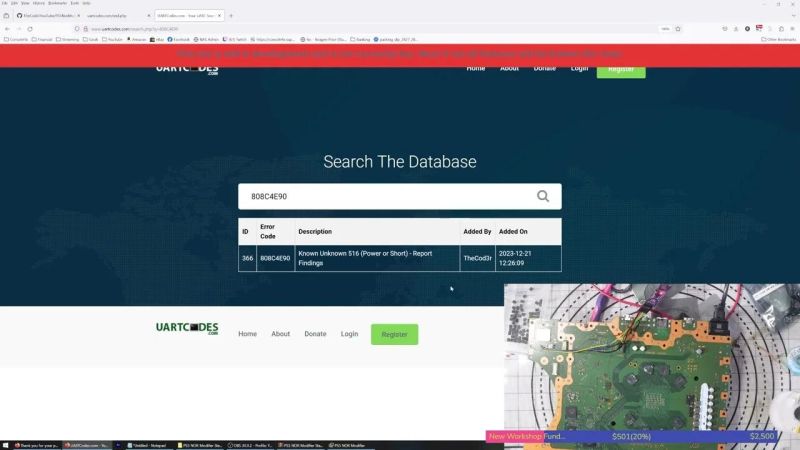Expand the Banking bookmarks folder
This screenshot has width=800, height=450.
click(x=360, y=39)
